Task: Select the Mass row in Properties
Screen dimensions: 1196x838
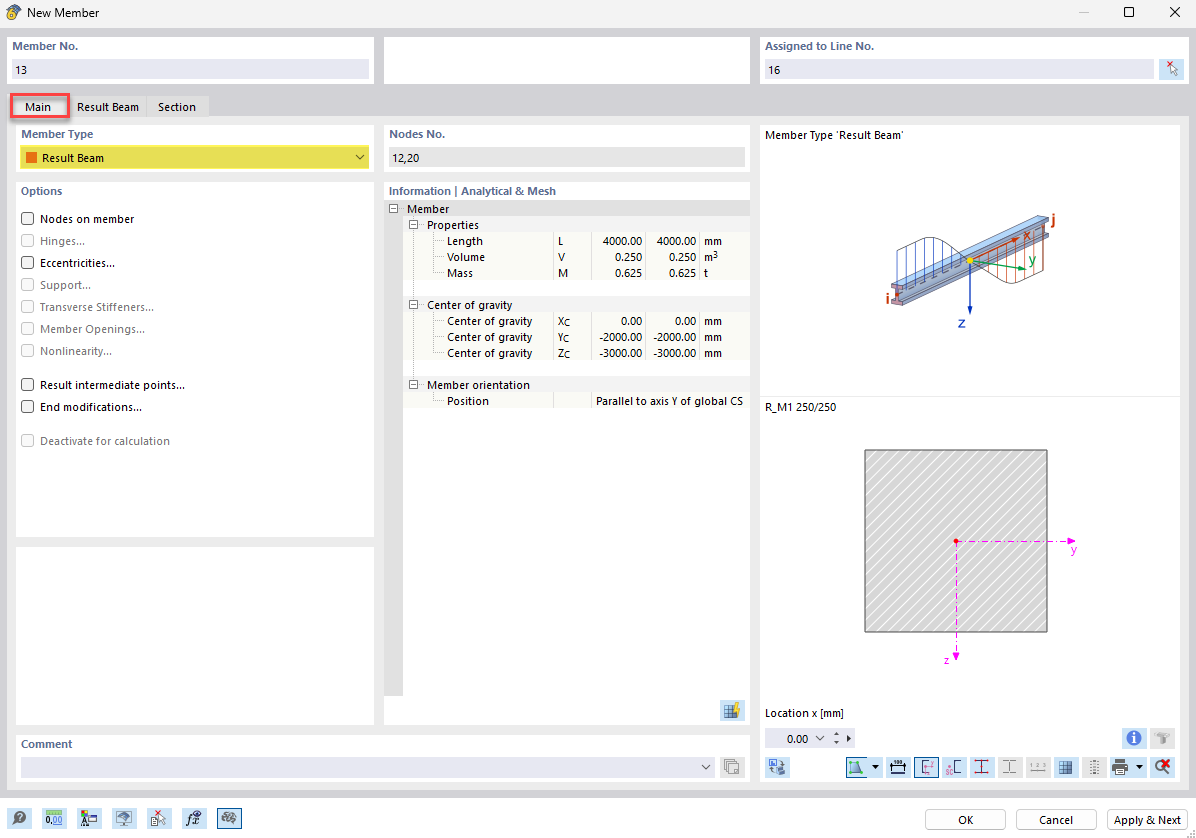Action: (576, 273)
